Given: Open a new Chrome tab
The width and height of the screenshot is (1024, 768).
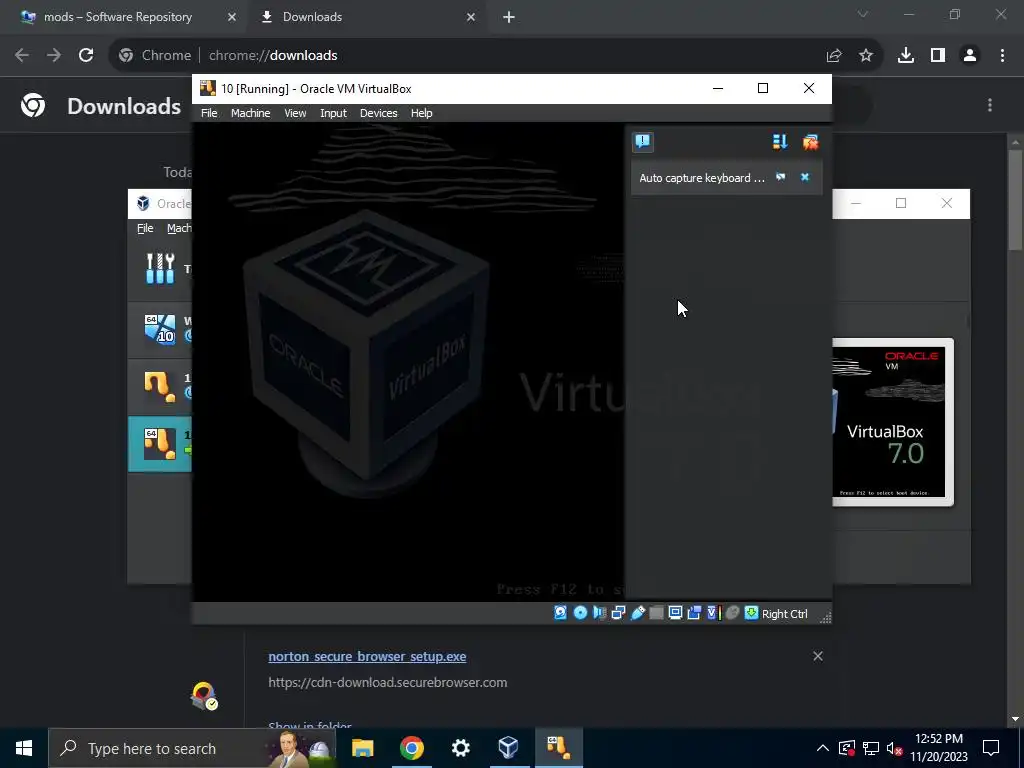Looking at the screenshot, I should (x=509, y=17).
